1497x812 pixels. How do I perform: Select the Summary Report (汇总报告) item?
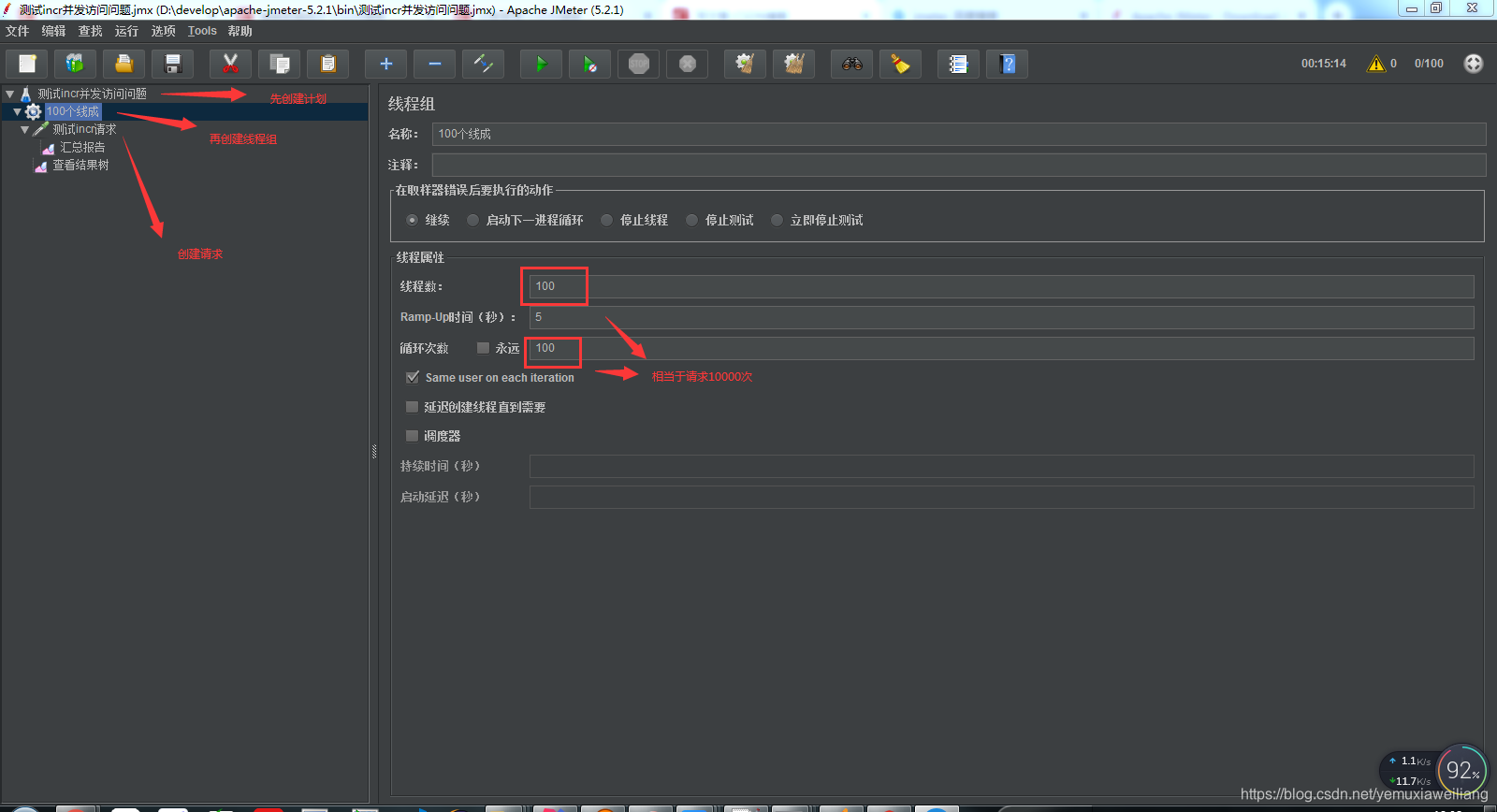[x=82, y=147]
